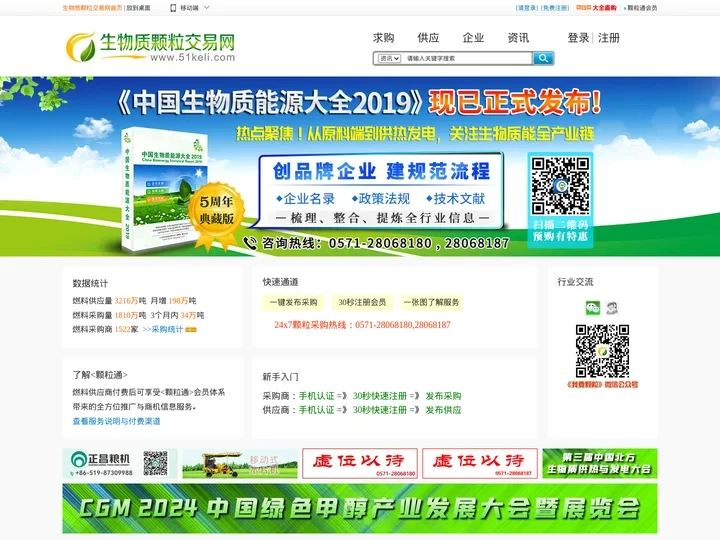Click the >>采购统计 link

[x=163, y=329]
